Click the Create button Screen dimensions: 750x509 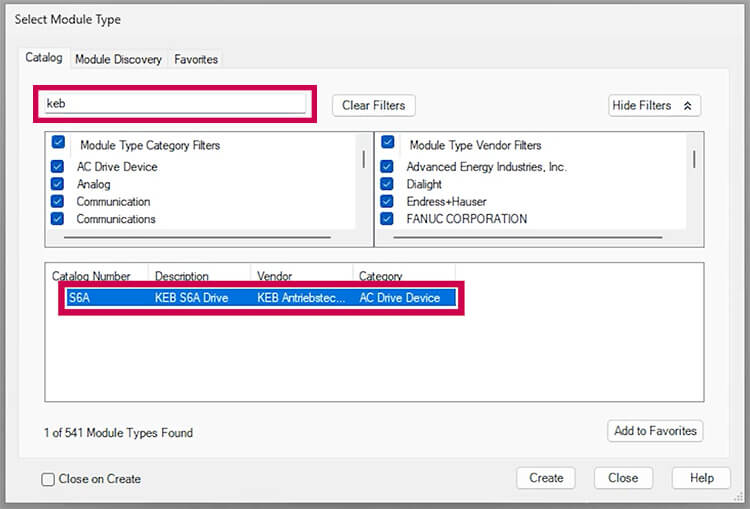click(x=546, y=478)
